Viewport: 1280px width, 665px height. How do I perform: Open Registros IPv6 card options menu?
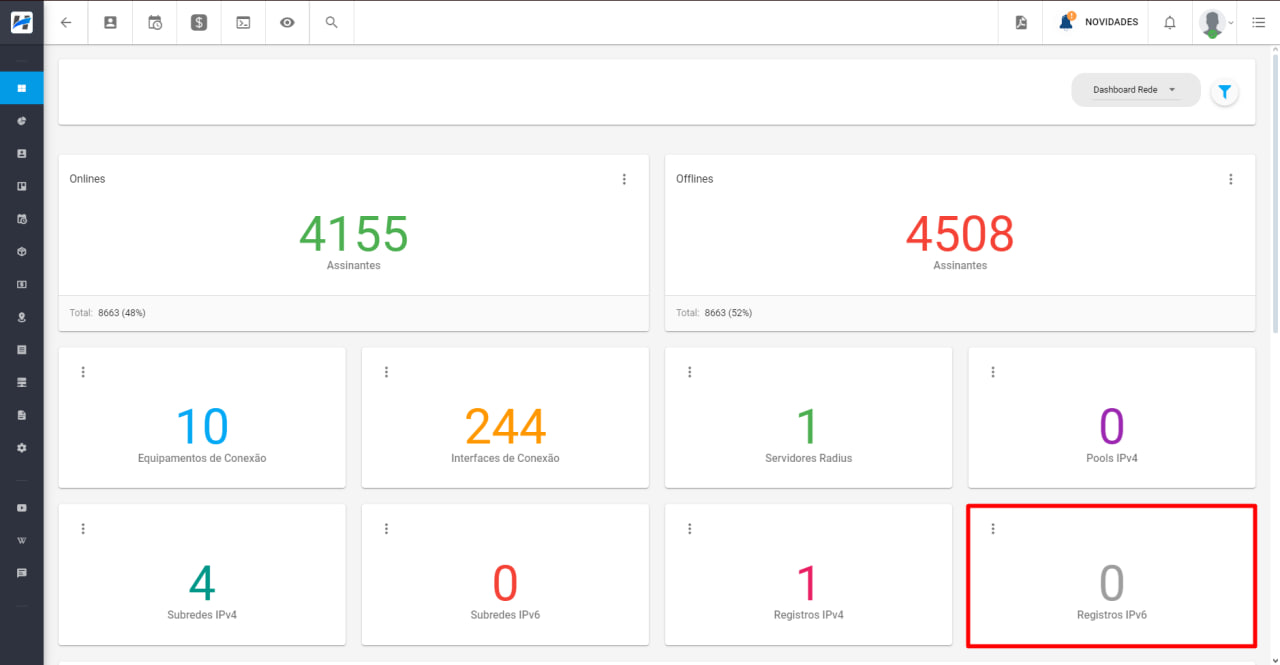993,529
